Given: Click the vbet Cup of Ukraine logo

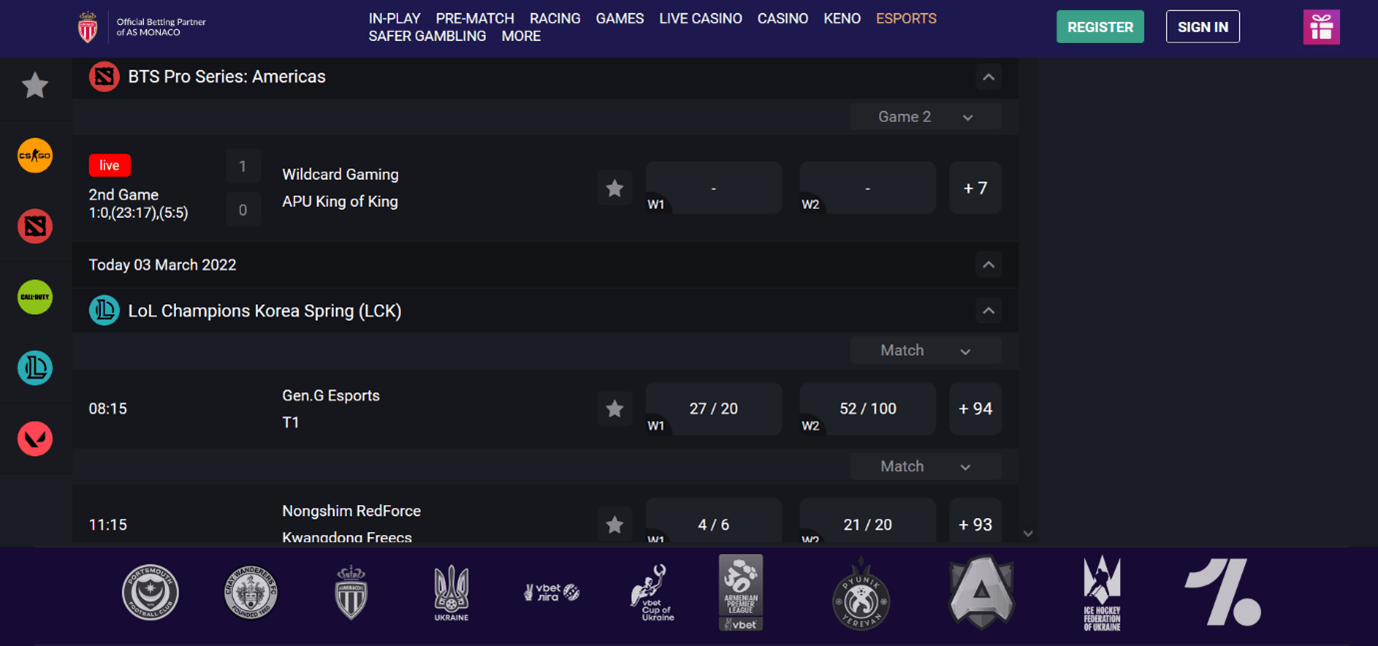Looking at the screenshot, I should (652, 592).
